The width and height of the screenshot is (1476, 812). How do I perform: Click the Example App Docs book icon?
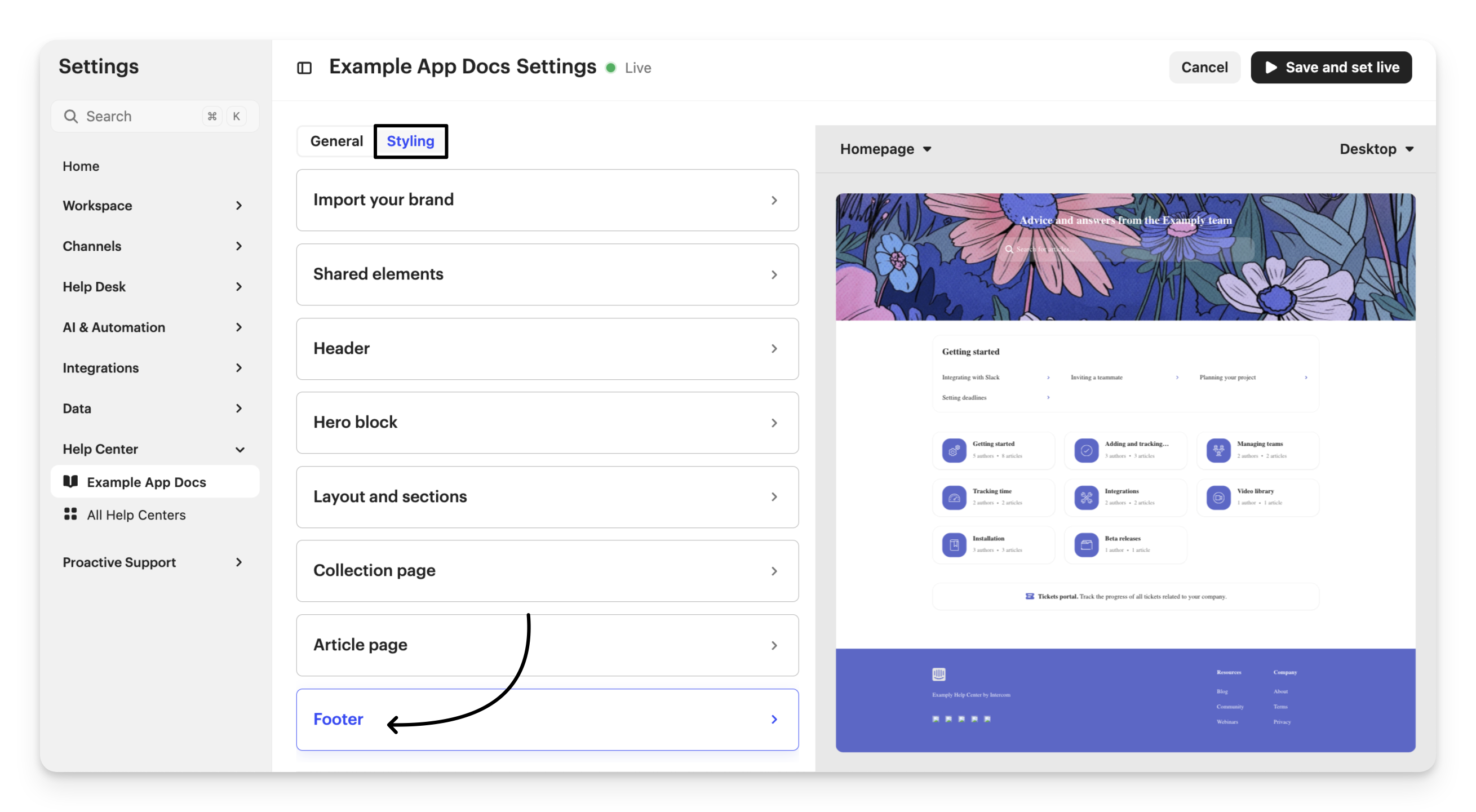pyautogui.click(x=70, y=481)
